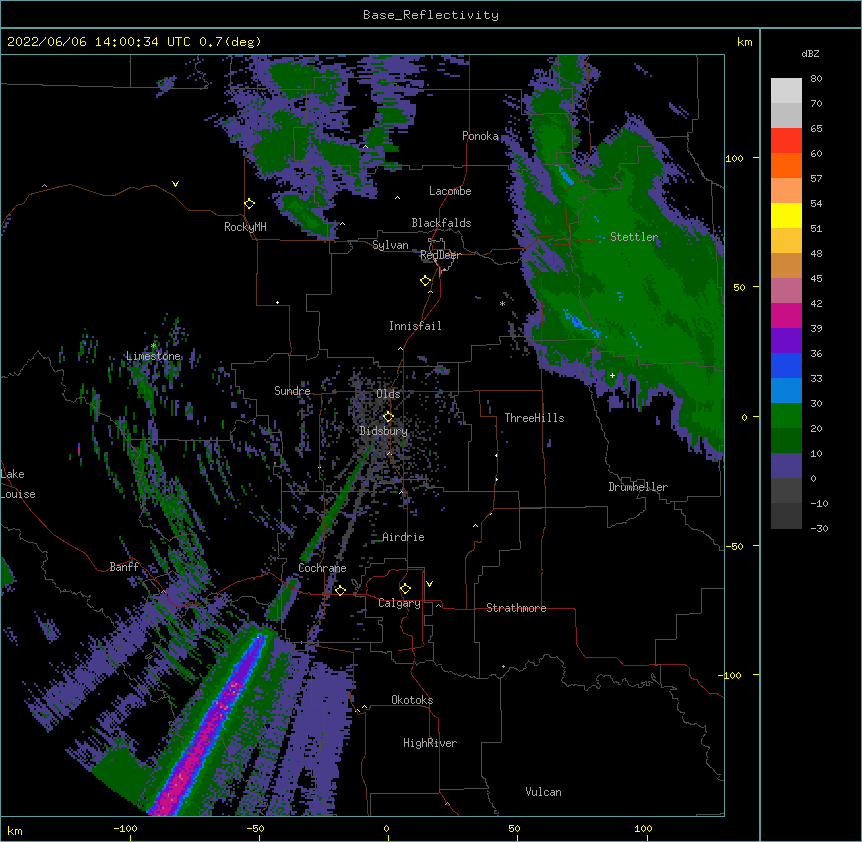Viewport: 862px width, 842px height.
Task: Click the RockyMH label
Action: click(x=245, y=227)
